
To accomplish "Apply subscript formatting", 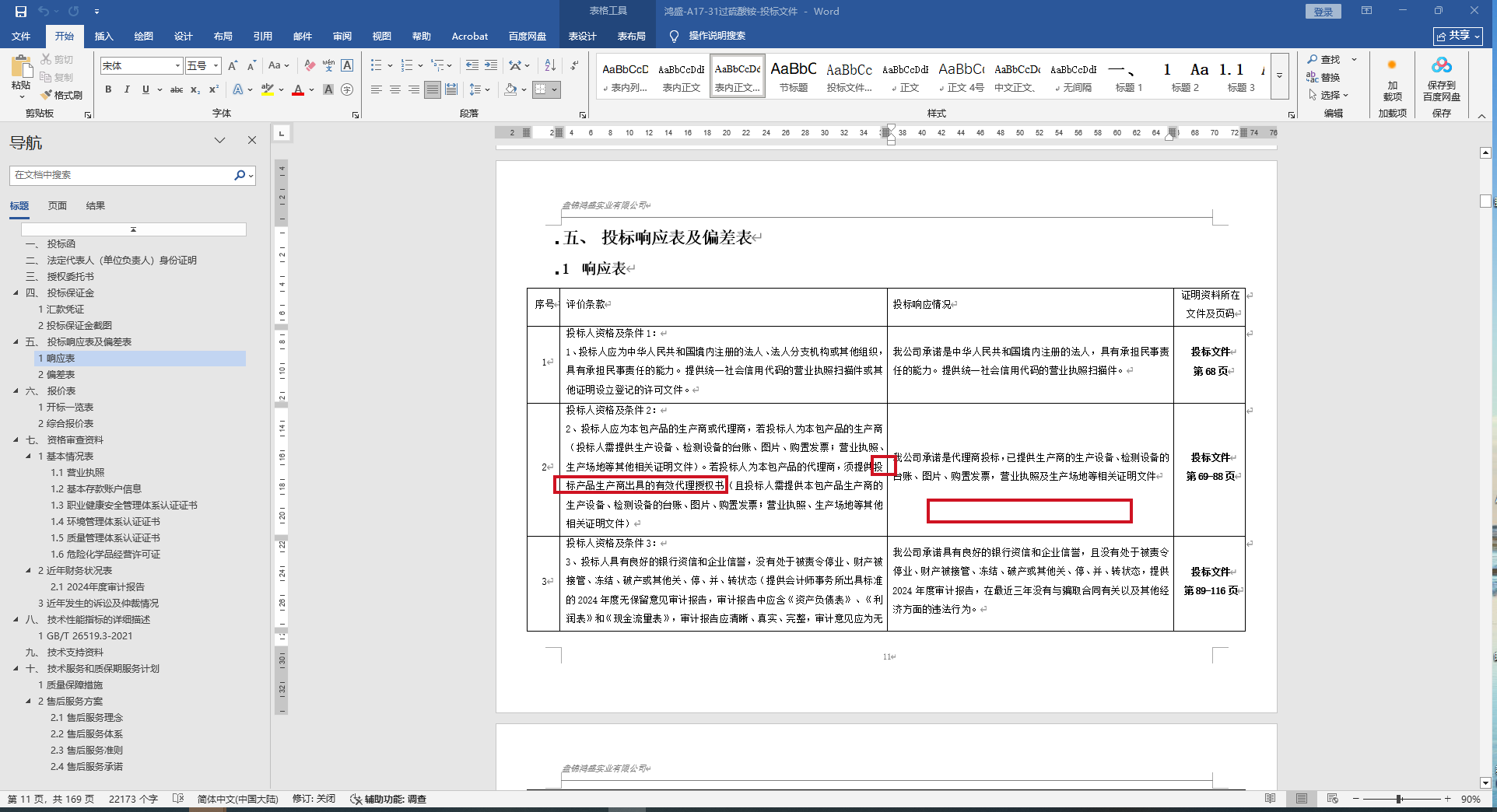I will tap(195, 89).
